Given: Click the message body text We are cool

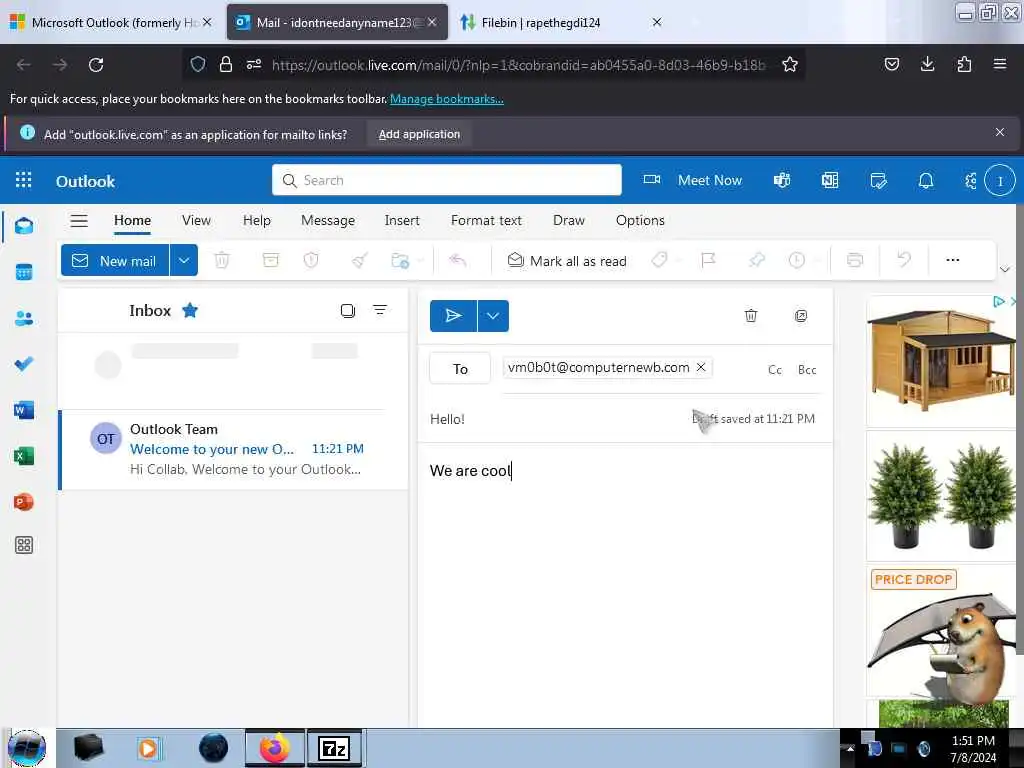Looking at the screenshot, I should [x=470, y=471].
